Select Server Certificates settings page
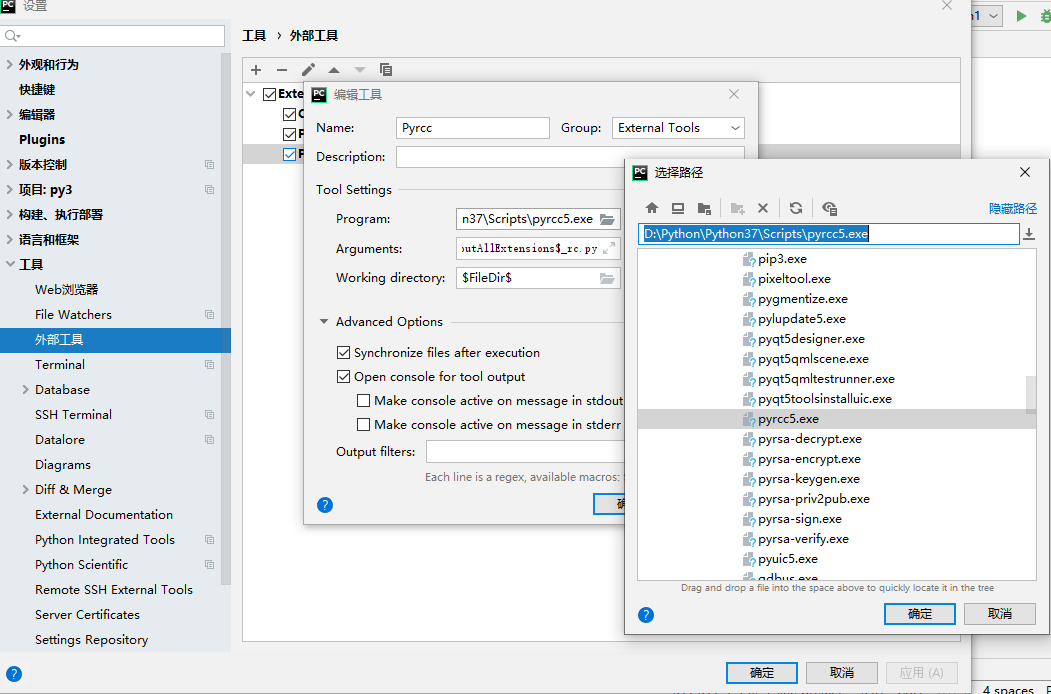 tap(87, 615)
